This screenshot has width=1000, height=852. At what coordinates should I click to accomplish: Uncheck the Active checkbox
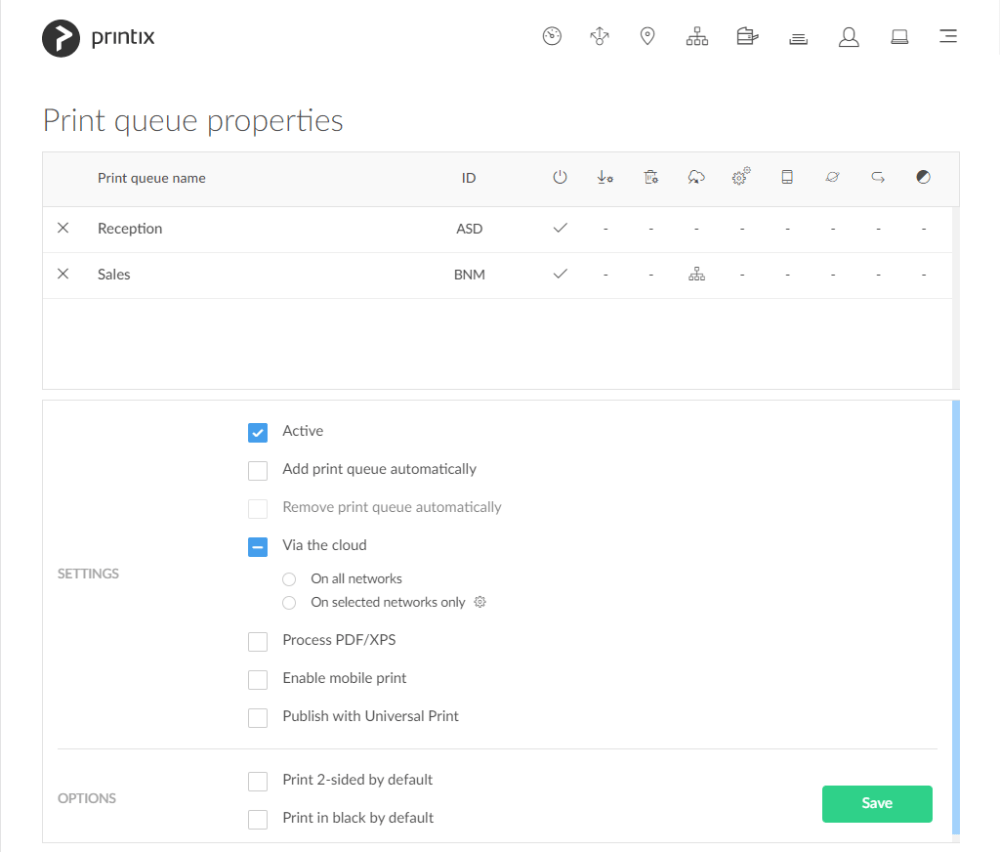(x=258, y=432)
